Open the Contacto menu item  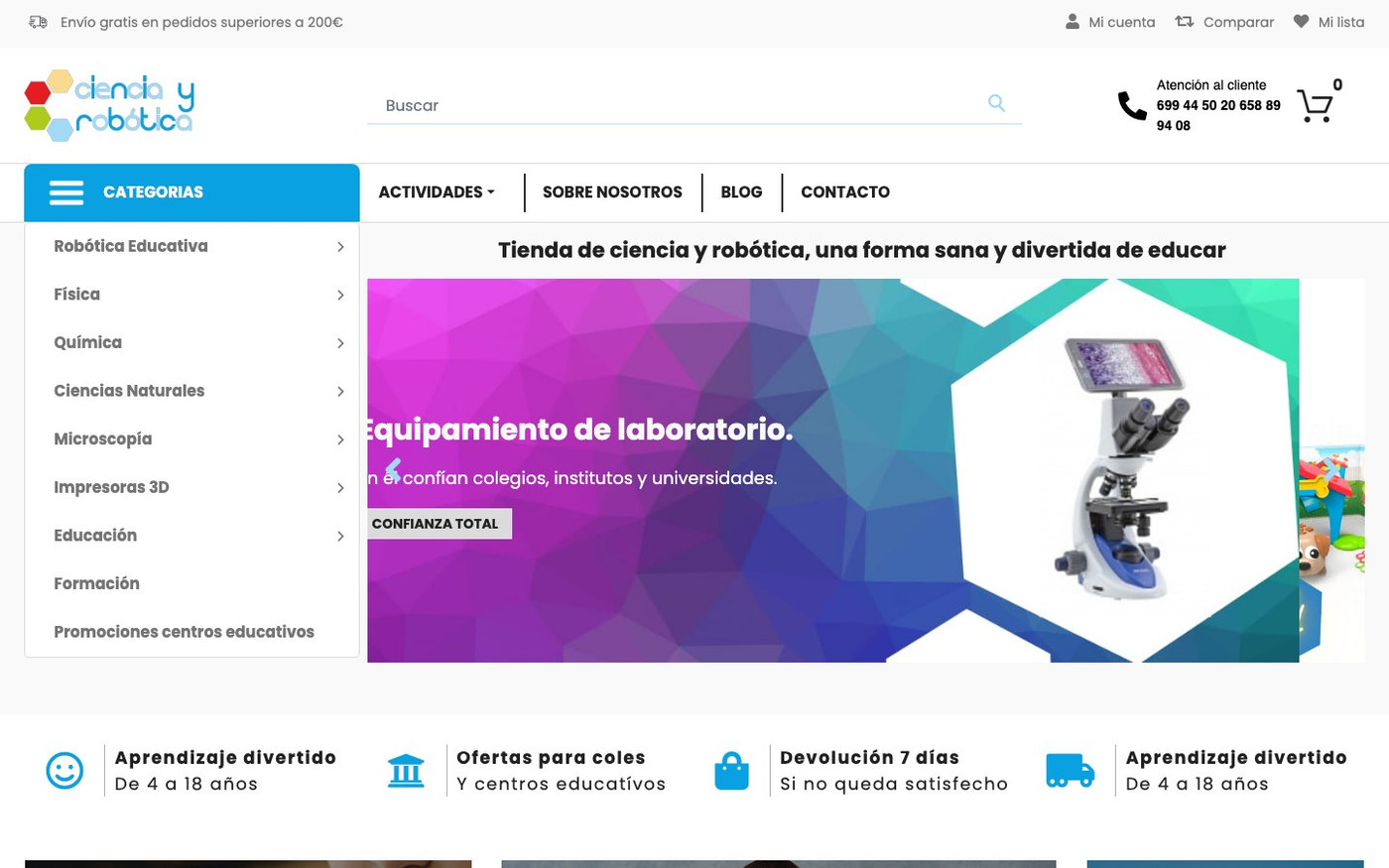tap(845, 192)
